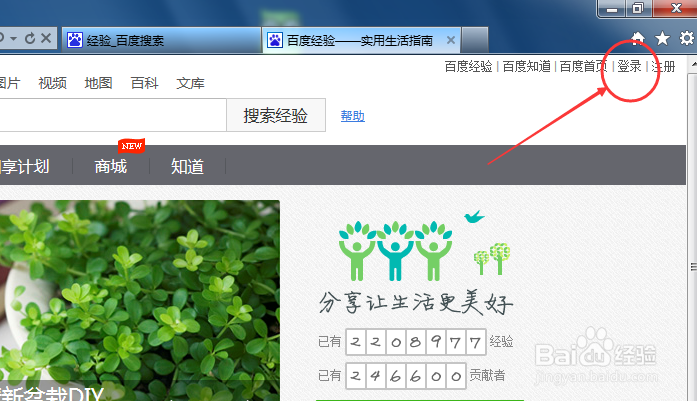The height and width of the screenshot is (401, 697).
Task: Select the 百科 search category
Action: [144, 83]
